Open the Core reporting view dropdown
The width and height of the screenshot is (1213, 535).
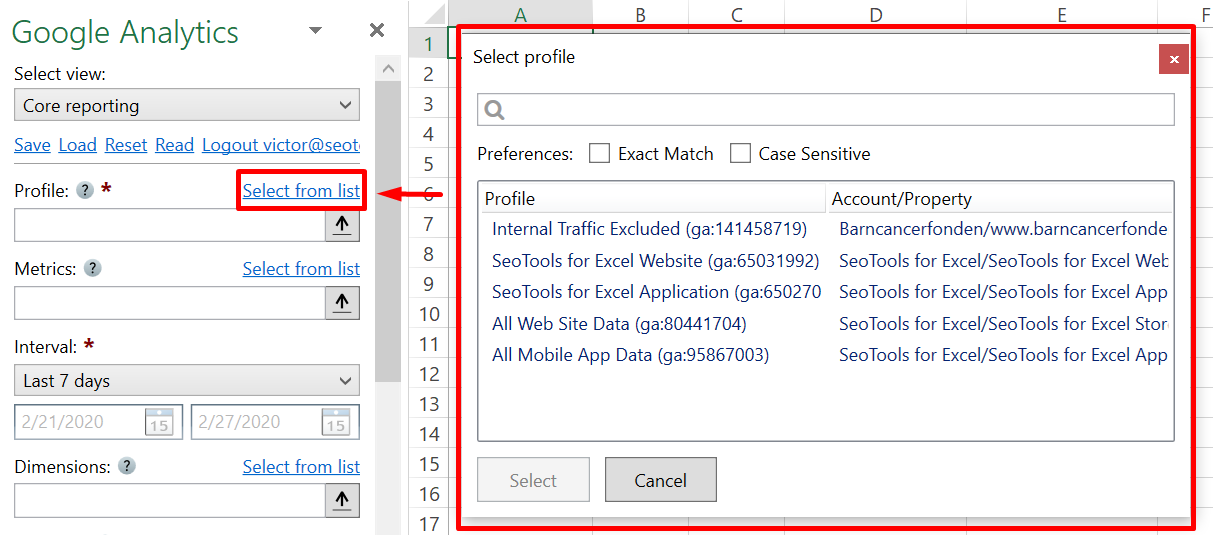[x=187, y=106]
